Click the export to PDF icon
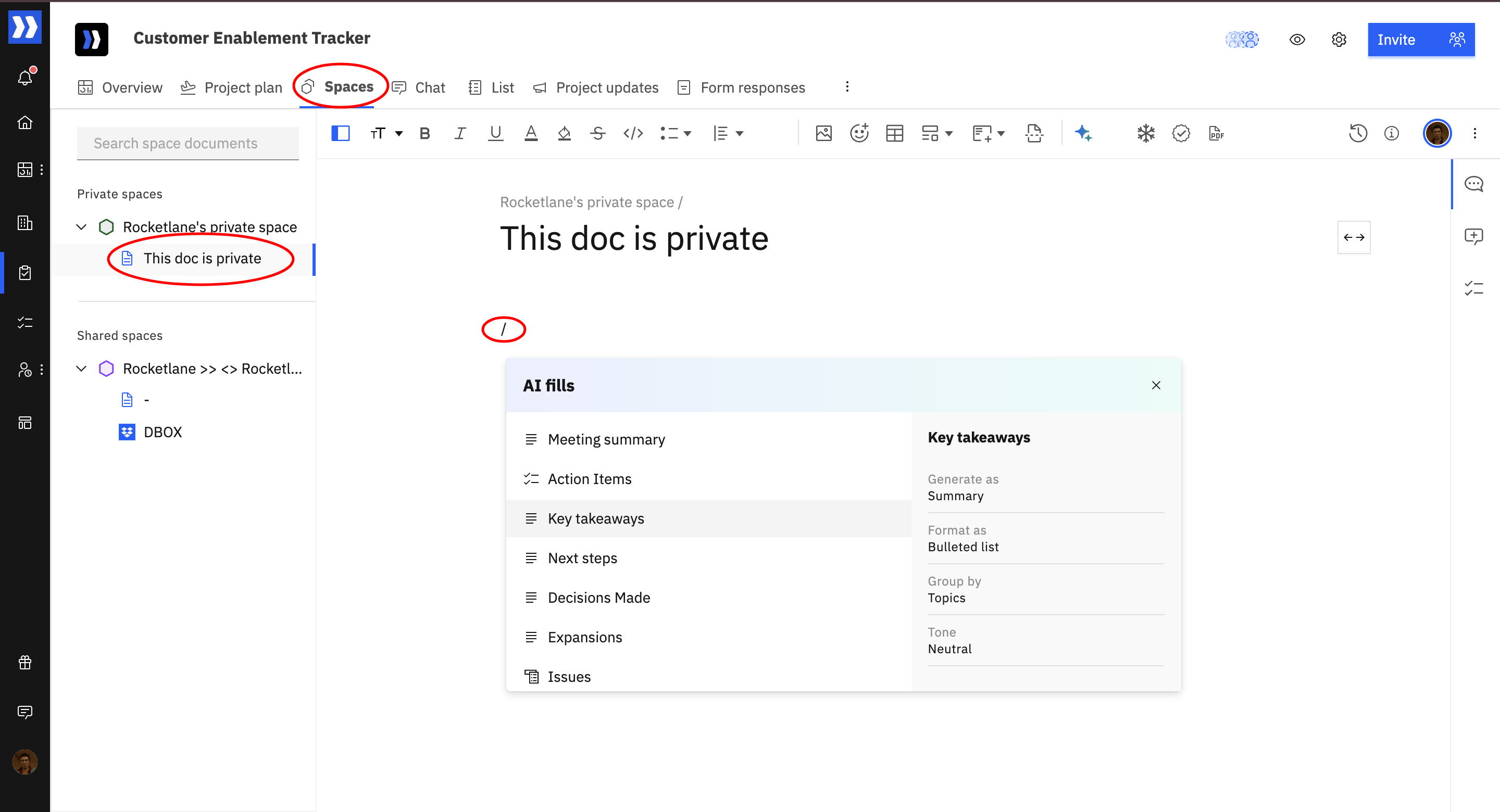Screen dimensions: 1500x812 pos(1216,133)
